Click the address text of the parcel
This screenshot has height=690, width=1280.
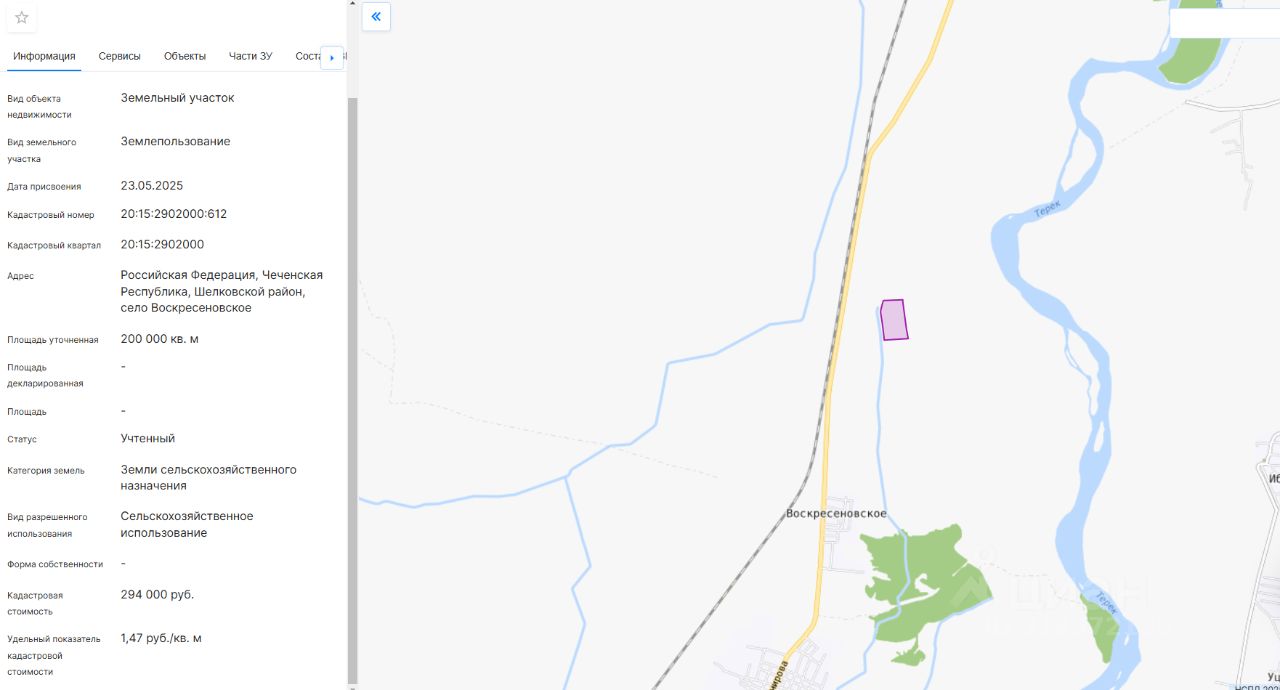(222, 291)
